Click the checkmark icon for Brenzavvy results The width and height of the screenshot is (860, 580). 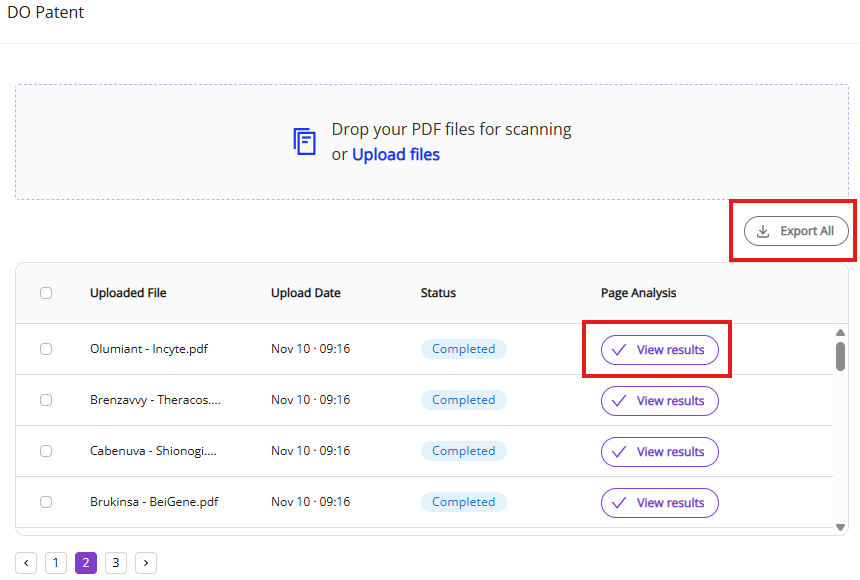click(x=619, y=401)
